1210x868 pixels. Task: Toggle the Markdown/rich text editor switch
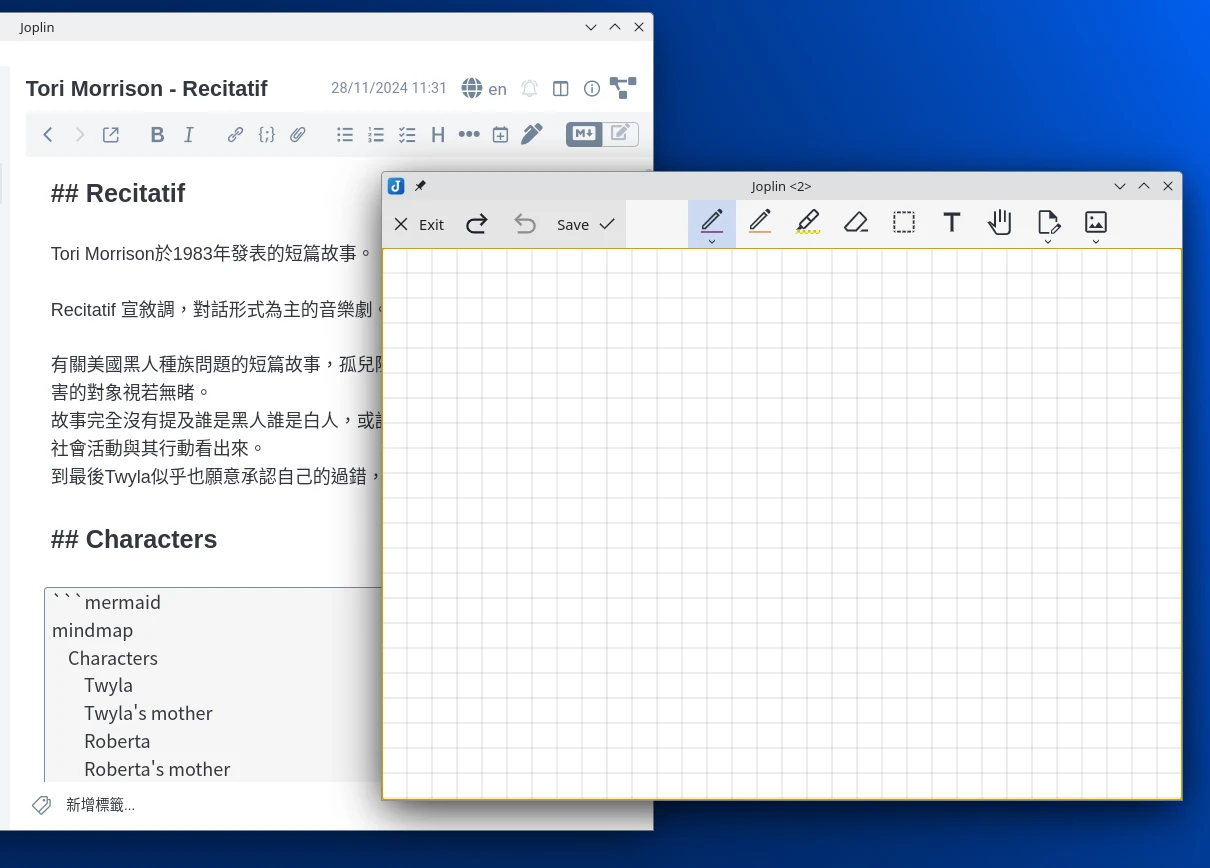coord(602,134)
